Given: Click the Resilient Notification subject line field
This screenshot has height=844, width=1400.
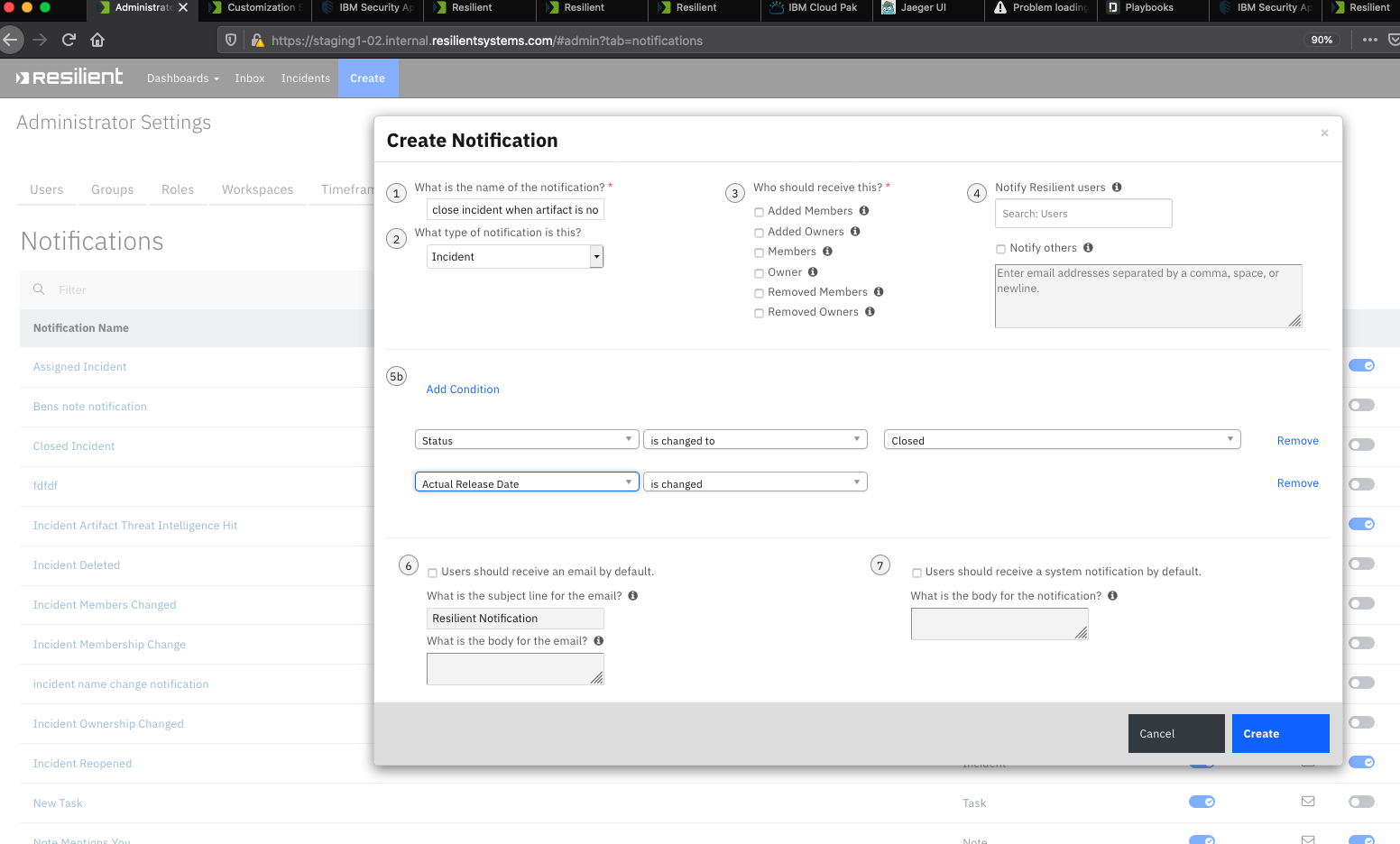Looking at the screenshot, I should (x=515, y=619).
